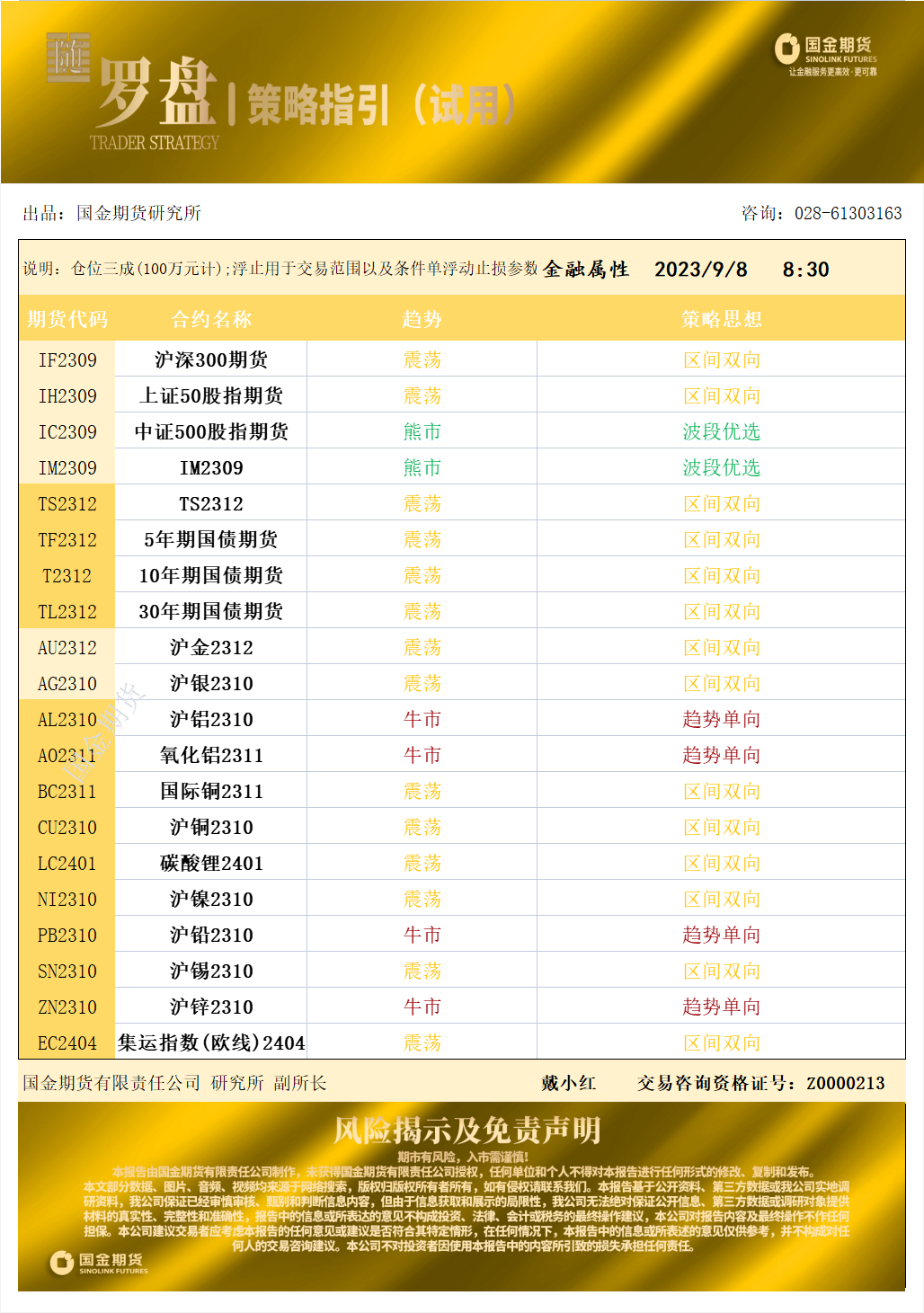Click the 沪银2310 contract name

[x=211, y=683]
